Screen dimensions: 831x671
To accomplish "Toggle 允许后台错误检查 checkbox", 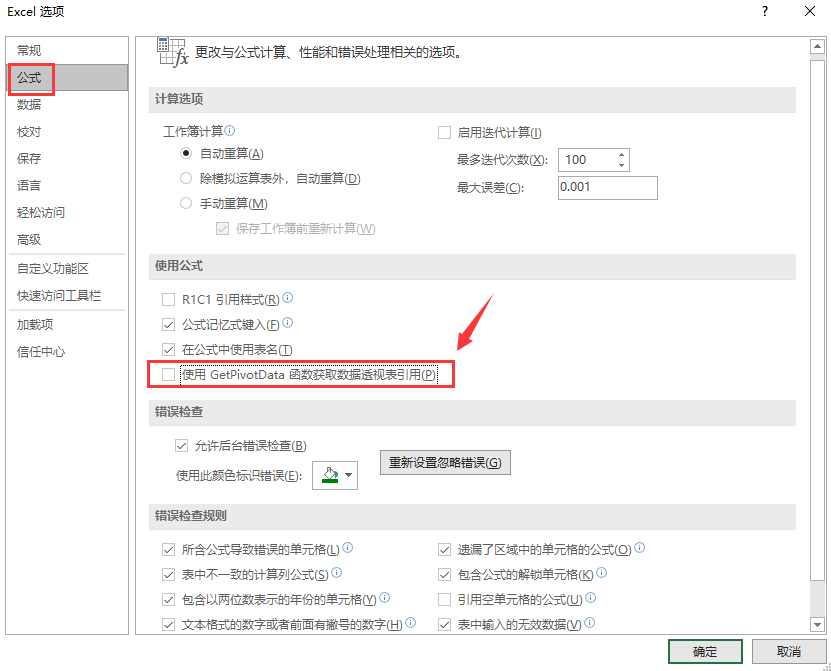I will tap(182, 446).
